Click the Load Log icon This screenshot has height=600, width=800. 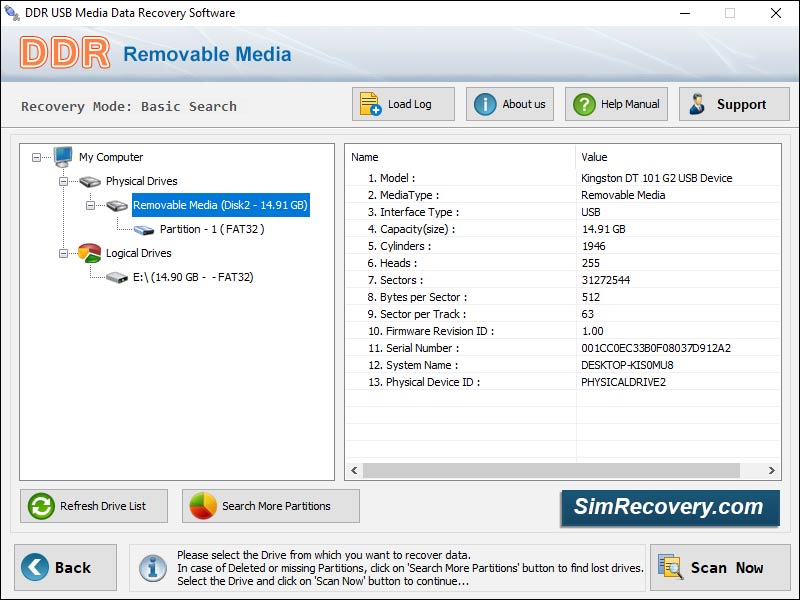[x=370, y=103]
